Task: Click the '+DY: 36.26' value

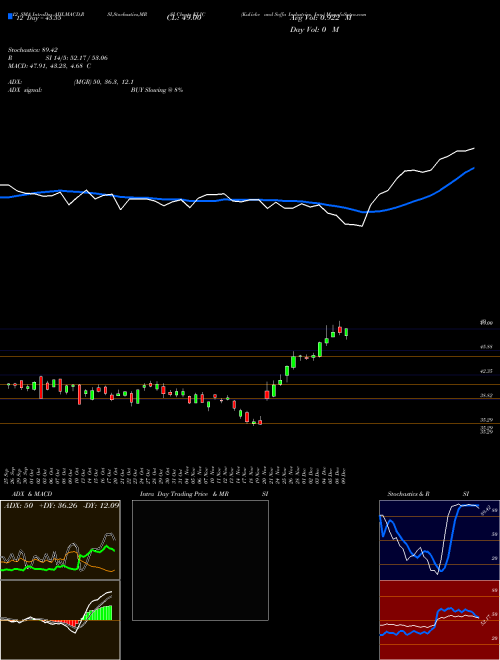Action: coord(58,505)
